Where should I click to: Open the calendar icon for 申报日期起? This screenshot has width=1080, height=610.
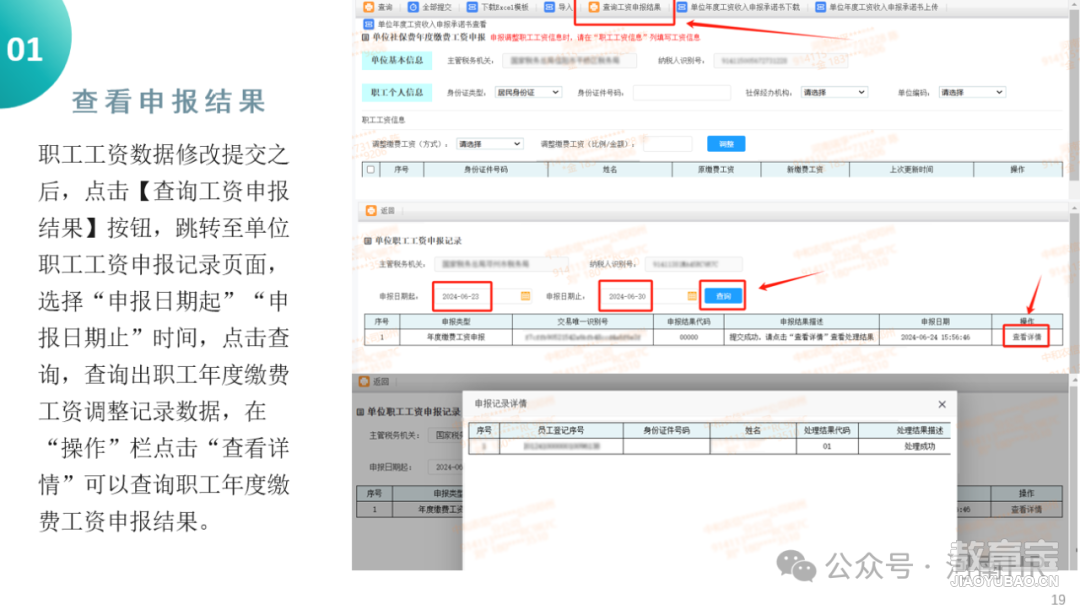point(526,296)
